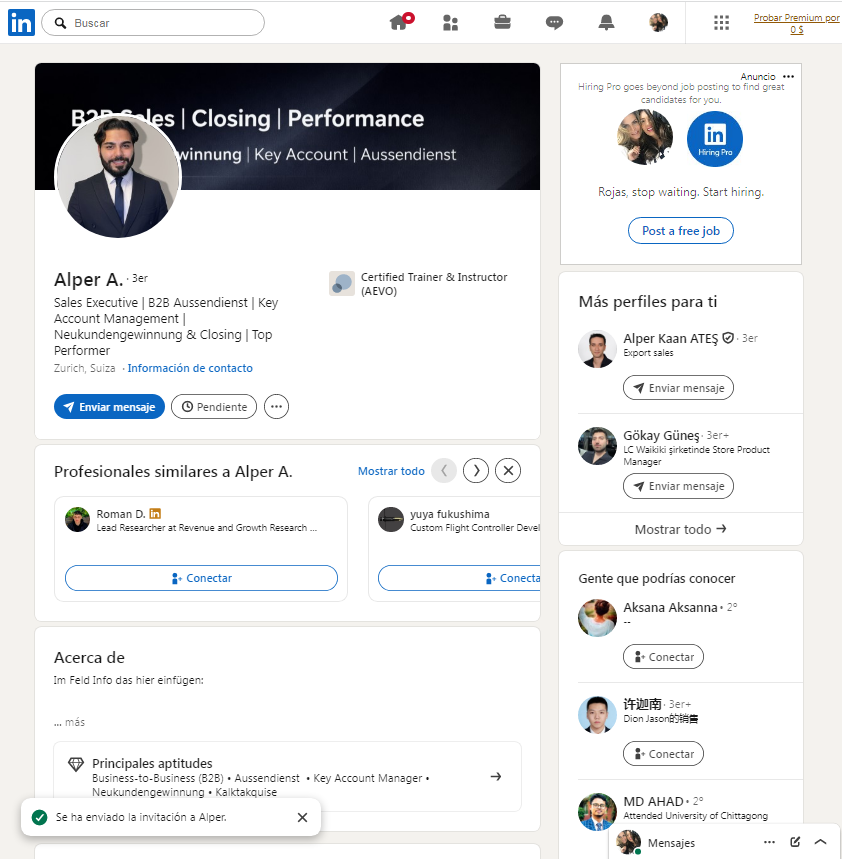Click Conectar on yuya fukushima card
842x859 pixels.
pos(459,578)
